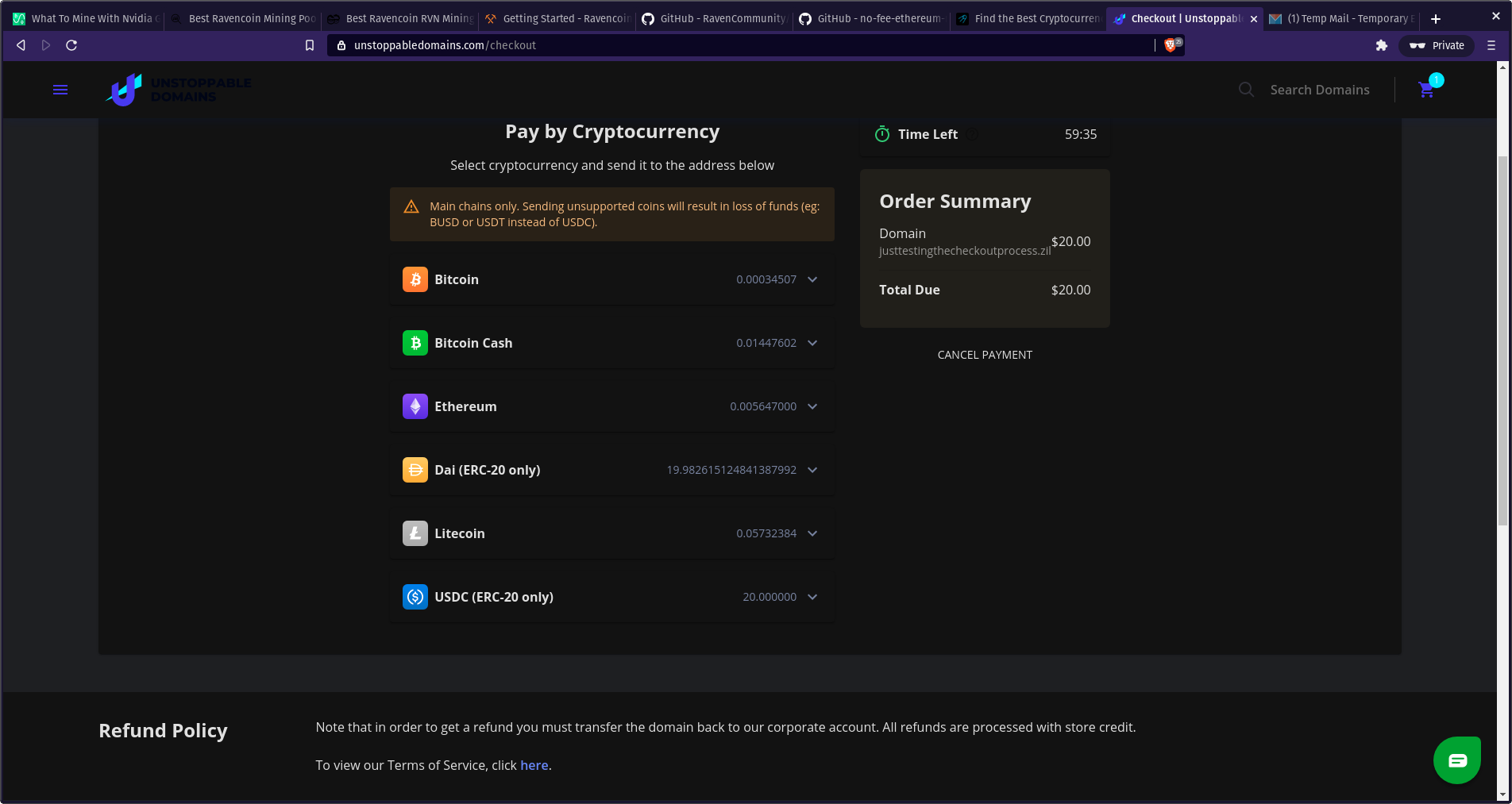The image size is (1512, 804).
Task: Open a new browser tab
Action: (1436, 18)
